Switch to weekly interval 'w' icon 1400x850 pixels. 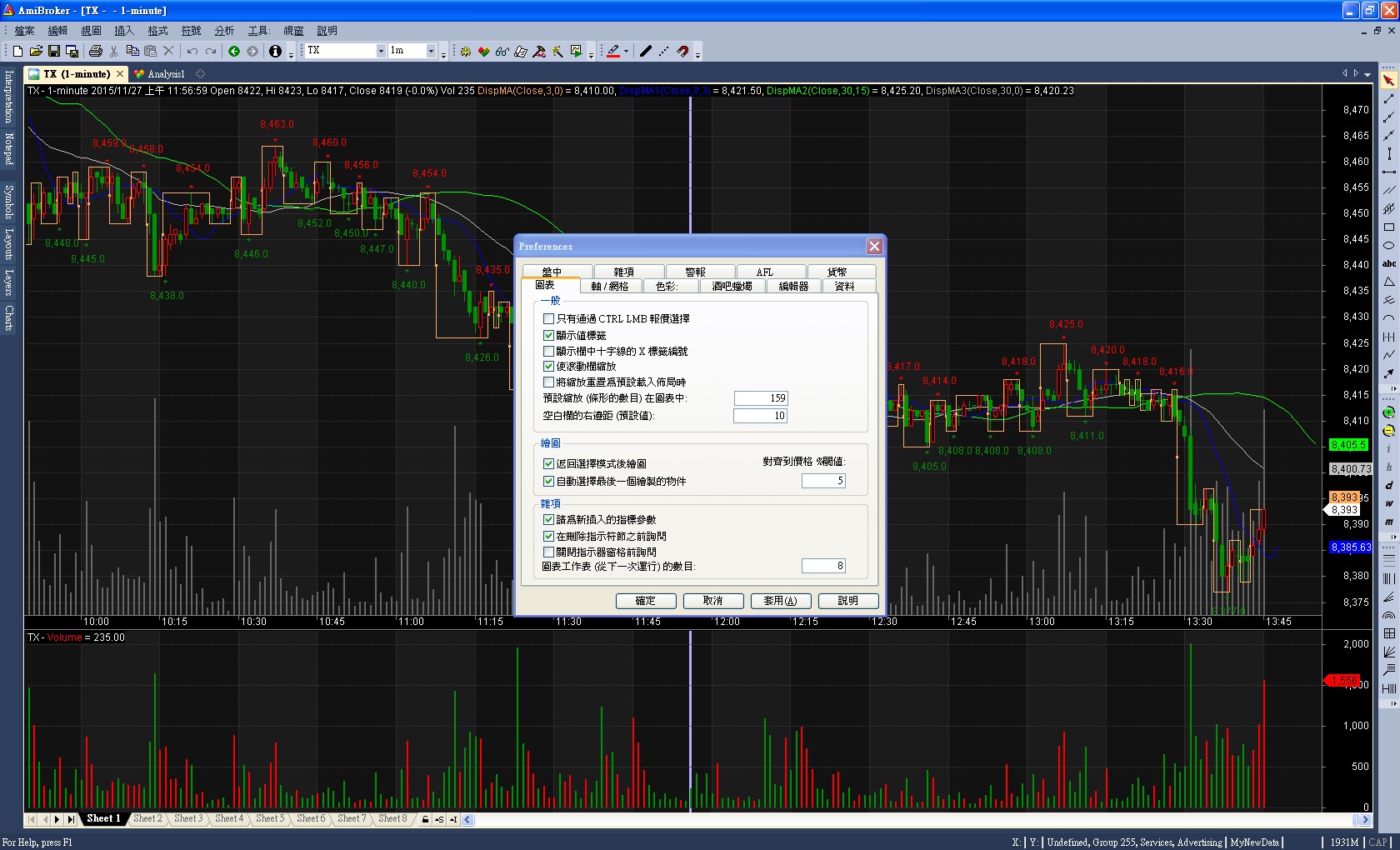[x=1389, y=503]
